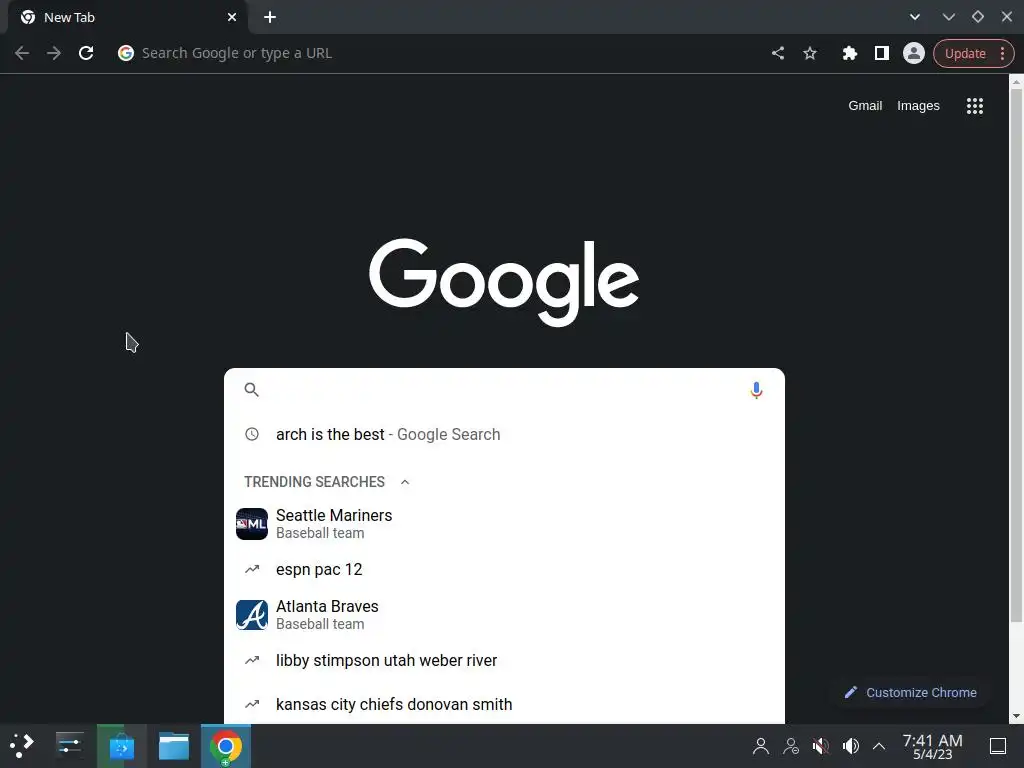
Task: Click the clock showing 7:41 AM
Action: pyautogui.click(x=932, y=746)
